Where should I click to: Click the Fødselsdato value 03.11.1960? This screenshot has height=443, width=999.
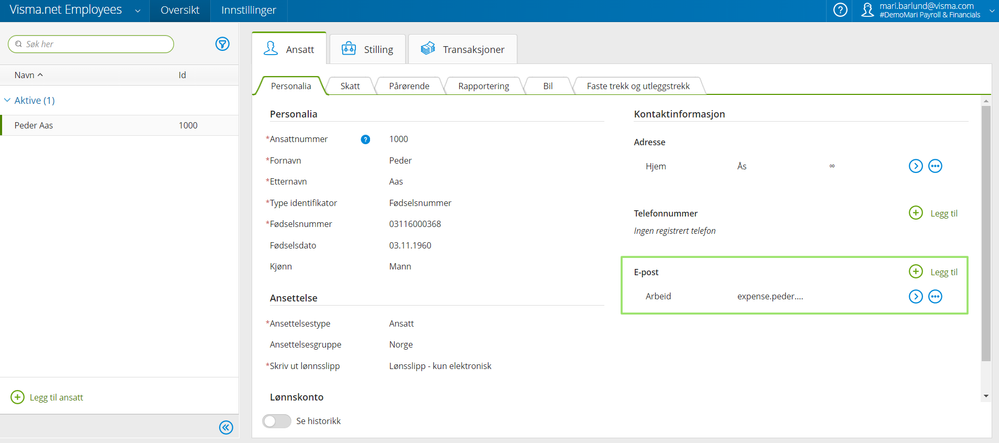click(x=410, y=245)
